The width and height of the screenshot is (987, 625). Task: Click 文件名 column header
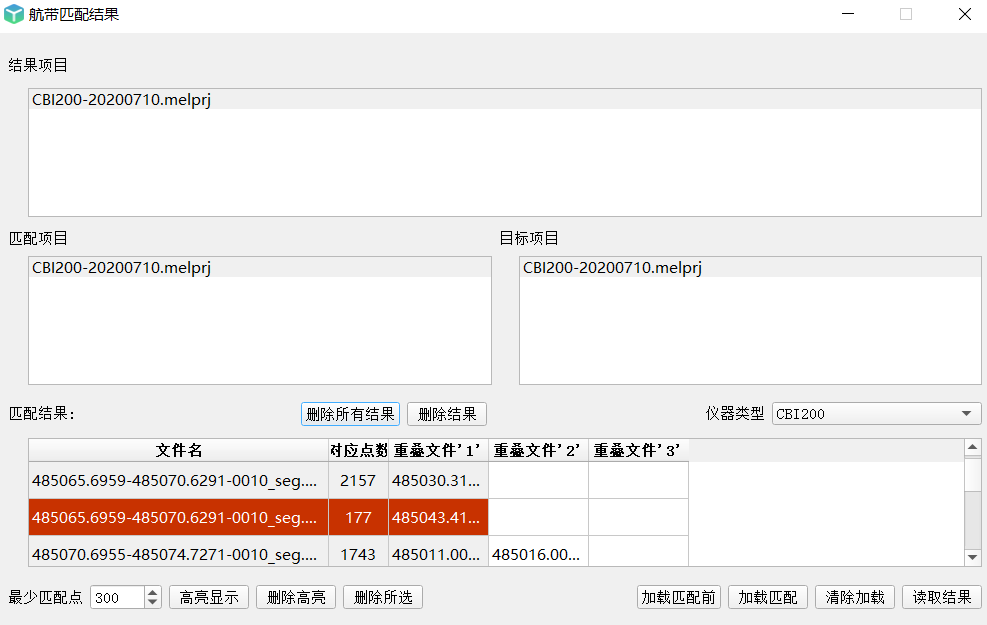pyautogui.click(x=179, y=451)
